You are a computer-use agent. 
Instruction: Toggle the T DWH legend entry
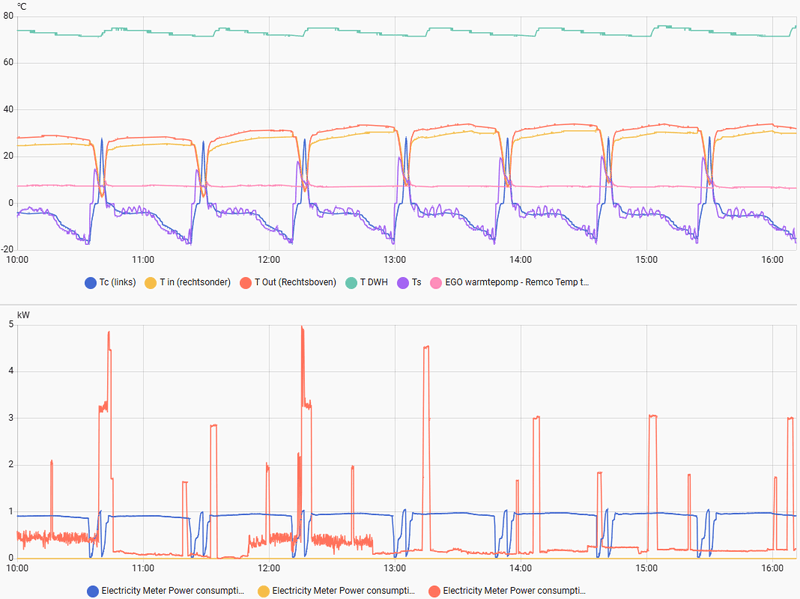point(367,282)
